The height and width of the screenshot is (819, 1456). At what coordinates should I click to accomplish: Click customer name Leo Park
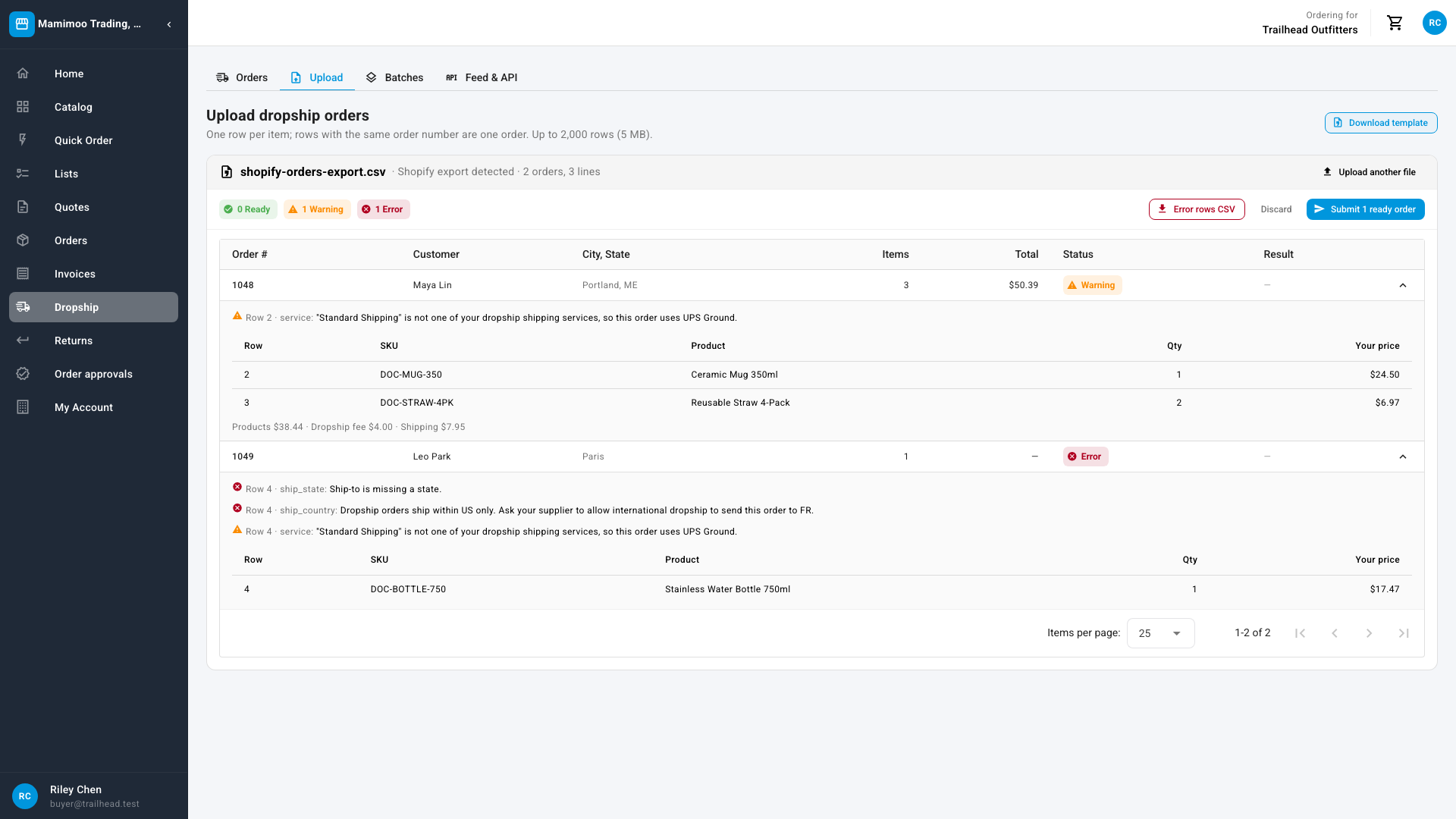point(432,457)
